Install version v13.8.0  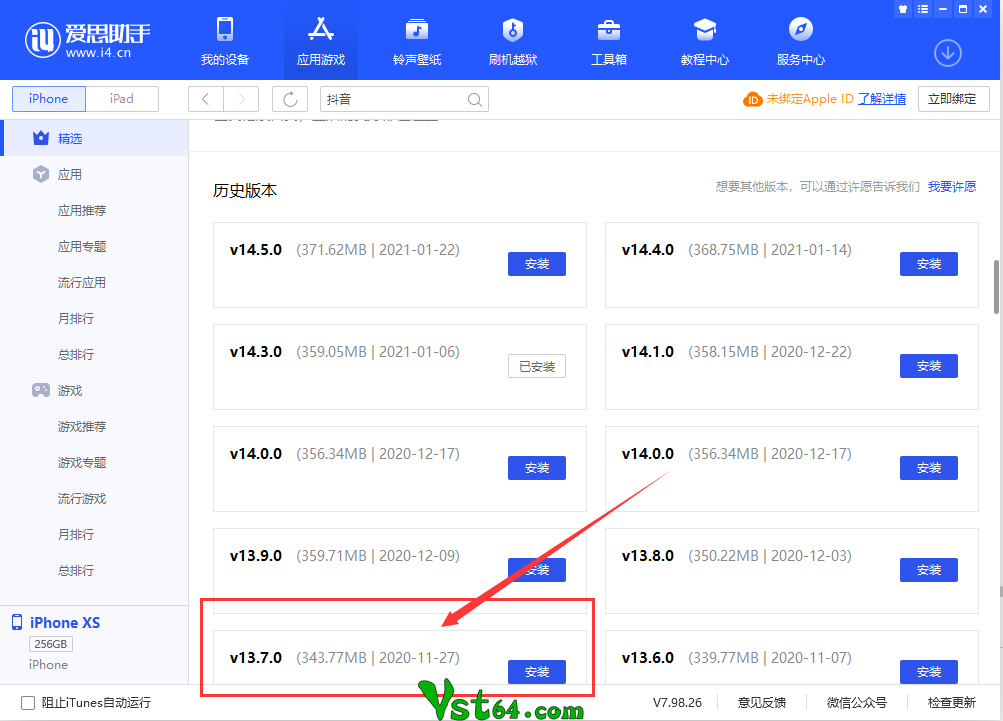point(928,570)
